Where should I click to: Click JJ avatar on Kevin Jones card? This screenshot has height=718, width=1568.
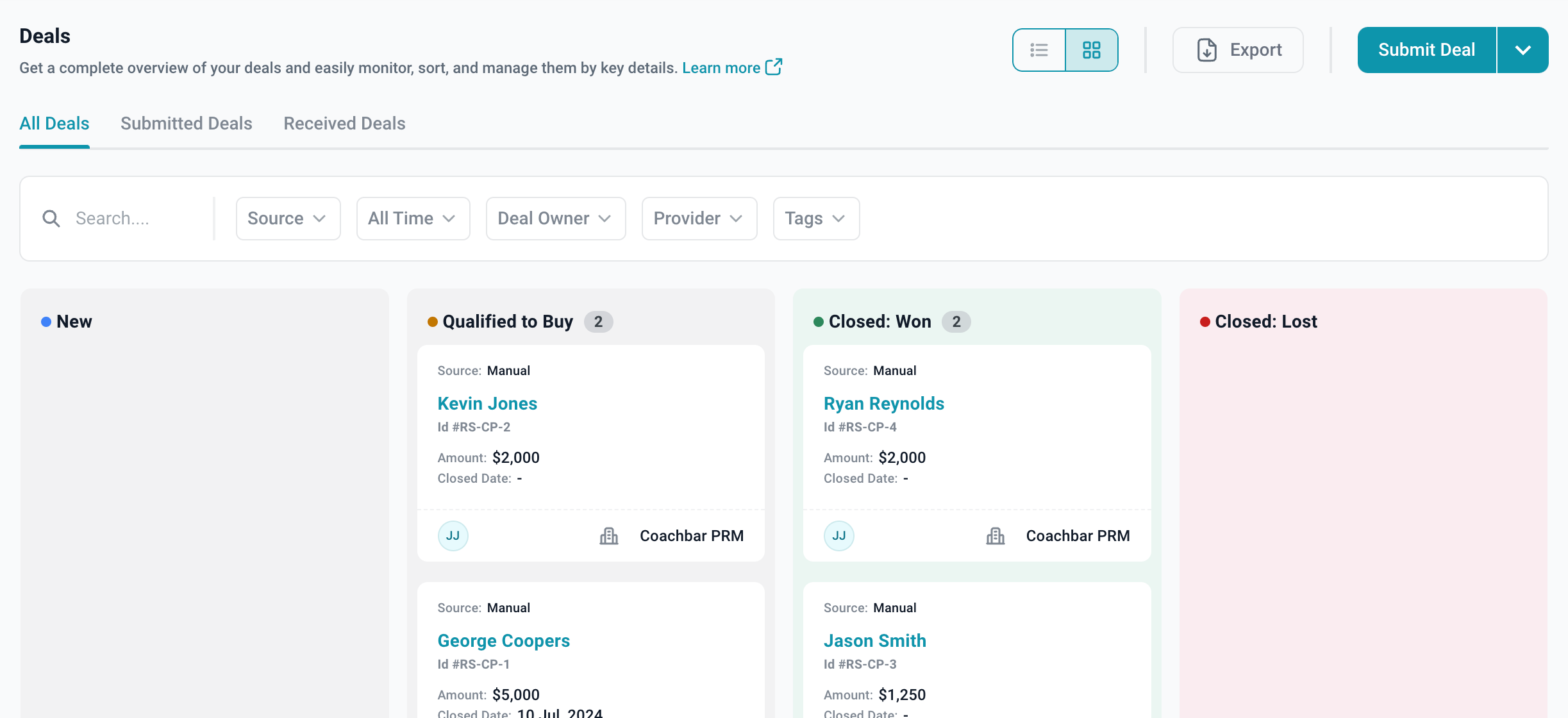(x=453, y=536)
